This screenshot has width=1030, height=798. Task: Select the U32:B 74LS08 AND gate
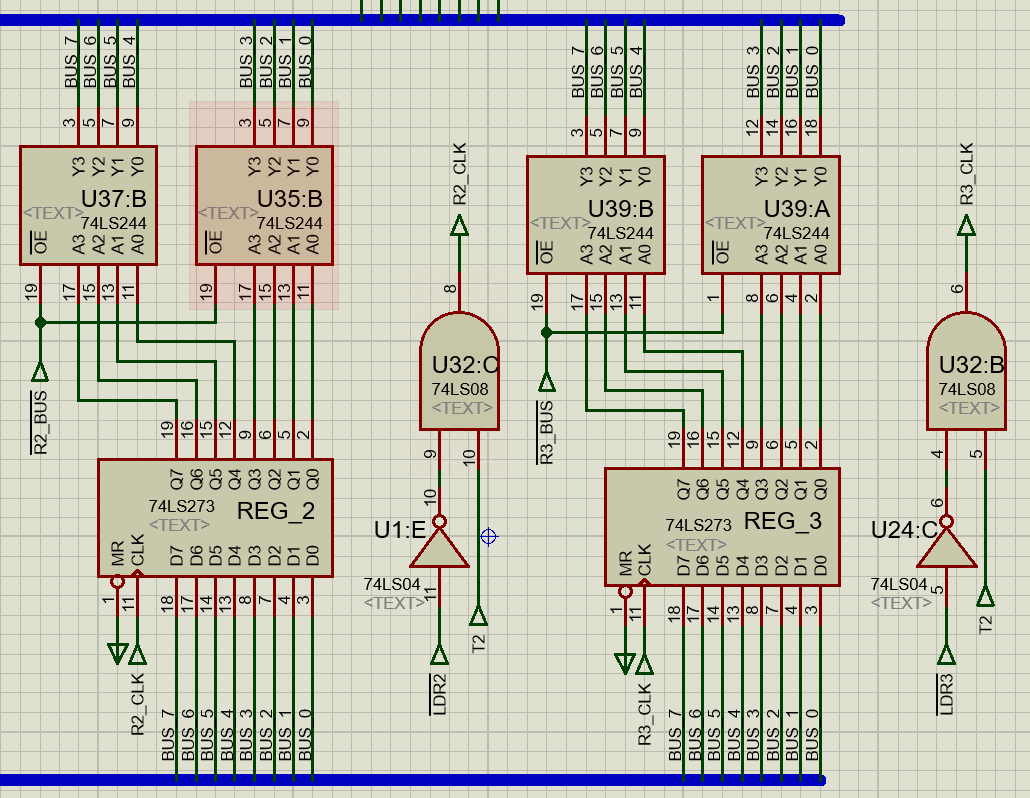[x=966, y=371]
